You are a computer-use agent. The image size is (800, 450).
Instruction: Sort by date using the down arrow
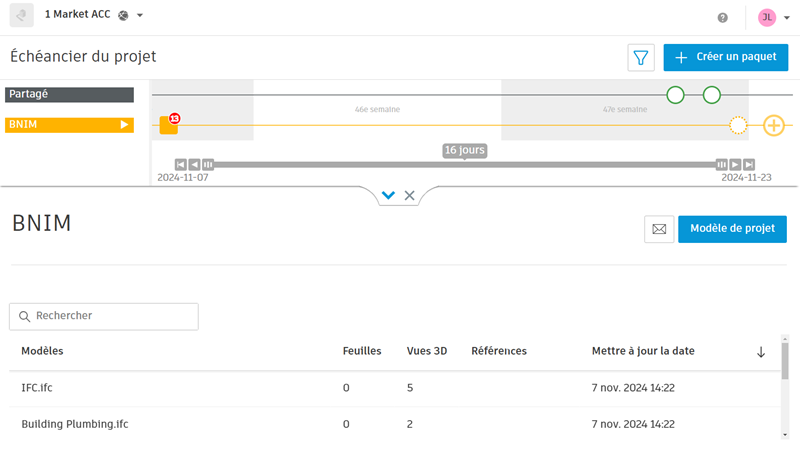point(761,352)
